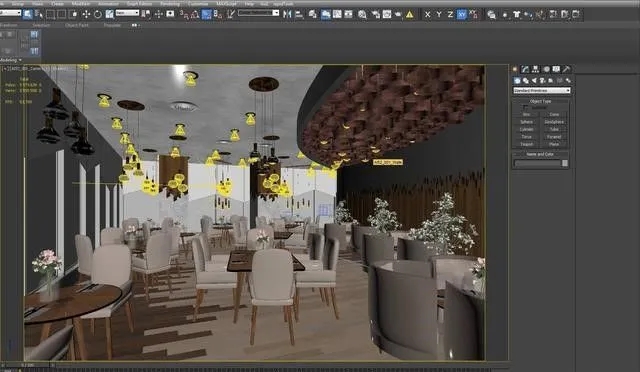Collapse the Object Type rollout
The height and width of the screenshot is (372, 640).
click(x=540, y=101)
